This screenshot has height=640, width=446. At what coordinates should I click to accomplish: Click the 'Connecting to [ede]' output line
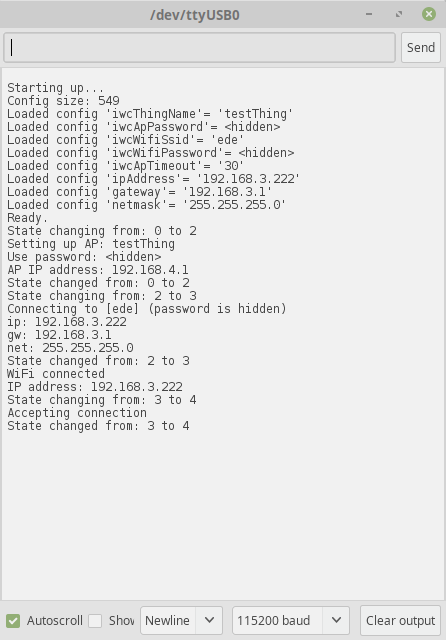[x=147, y=309]
